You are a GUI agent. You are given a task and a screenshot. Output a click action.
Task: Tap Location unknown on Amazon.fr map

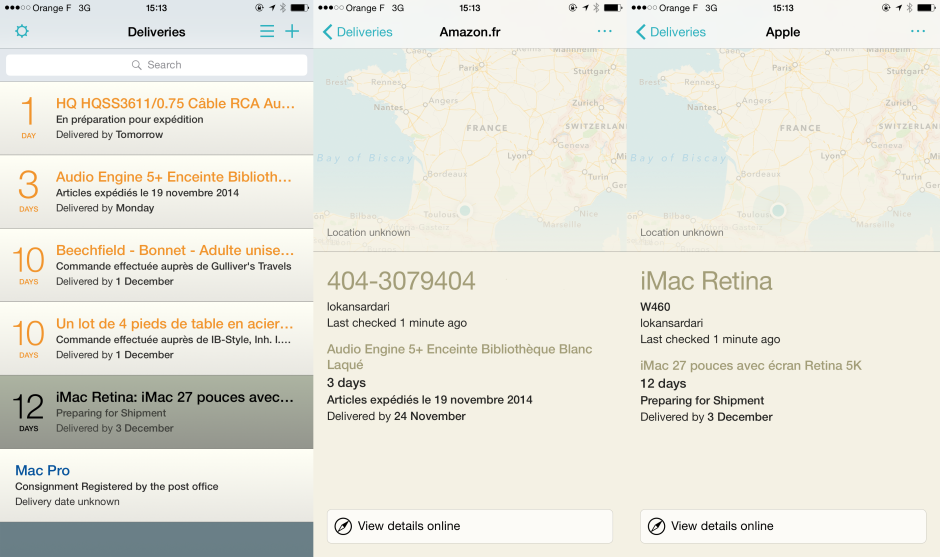pos(369,233)
